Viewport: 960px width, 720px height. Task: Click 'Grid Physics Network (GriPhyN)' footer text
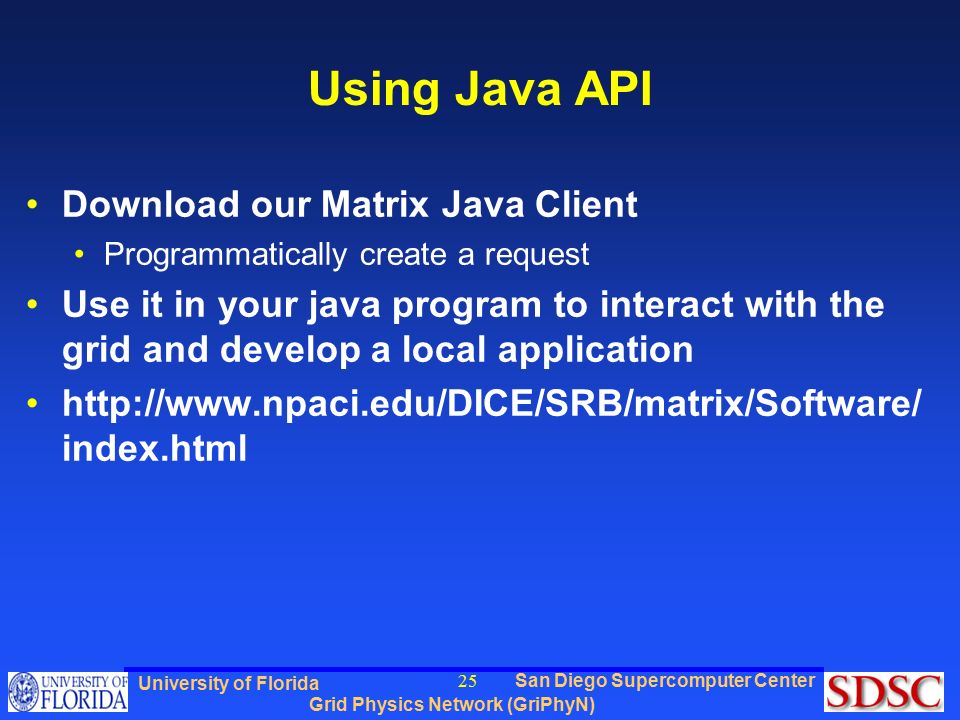click(x=452, y=705)
